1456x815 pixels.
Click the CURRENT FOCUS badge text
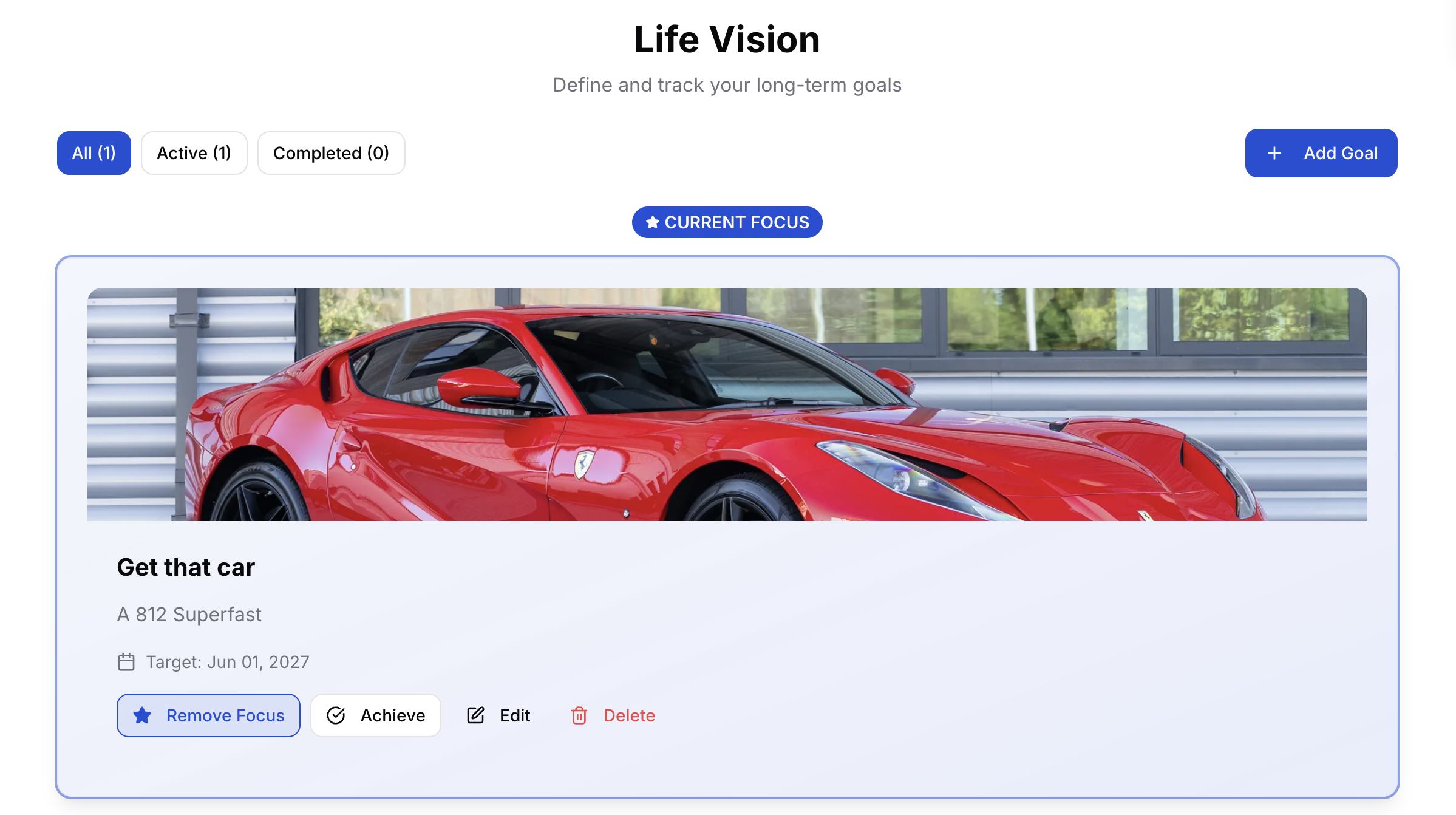point(737,222)
